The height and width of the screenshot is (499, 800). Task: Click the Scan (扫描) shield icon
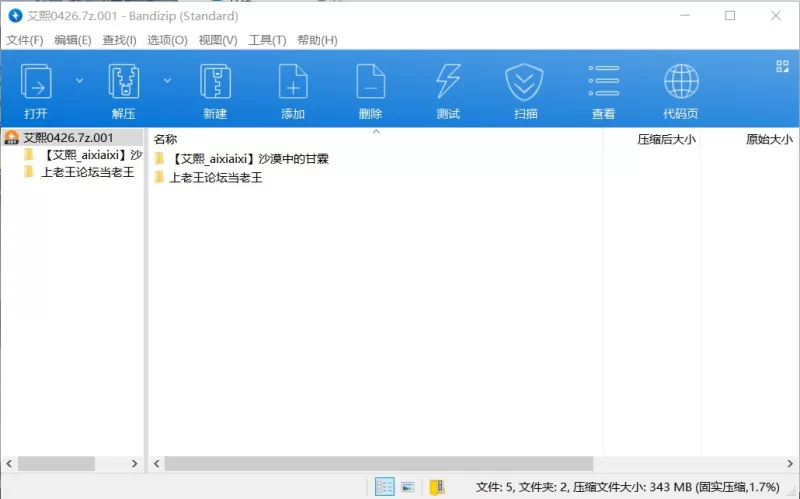(x=524, y=82)
